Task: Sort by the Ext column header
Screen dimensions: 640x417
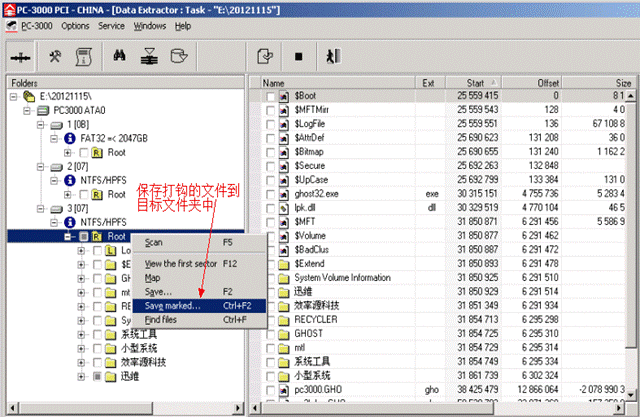Action: tap(430, 83)
